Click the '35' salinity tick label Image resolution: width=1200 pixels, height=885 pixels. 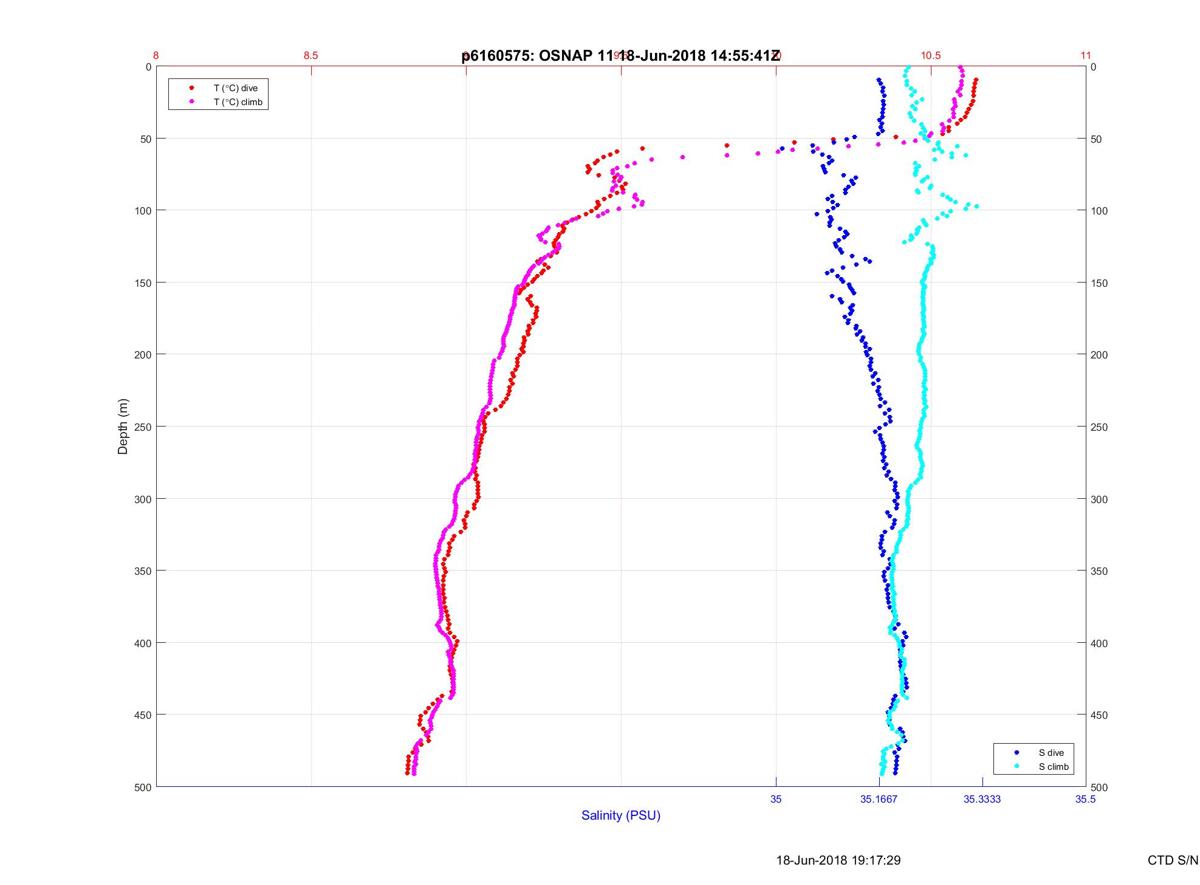pos(776,799)
